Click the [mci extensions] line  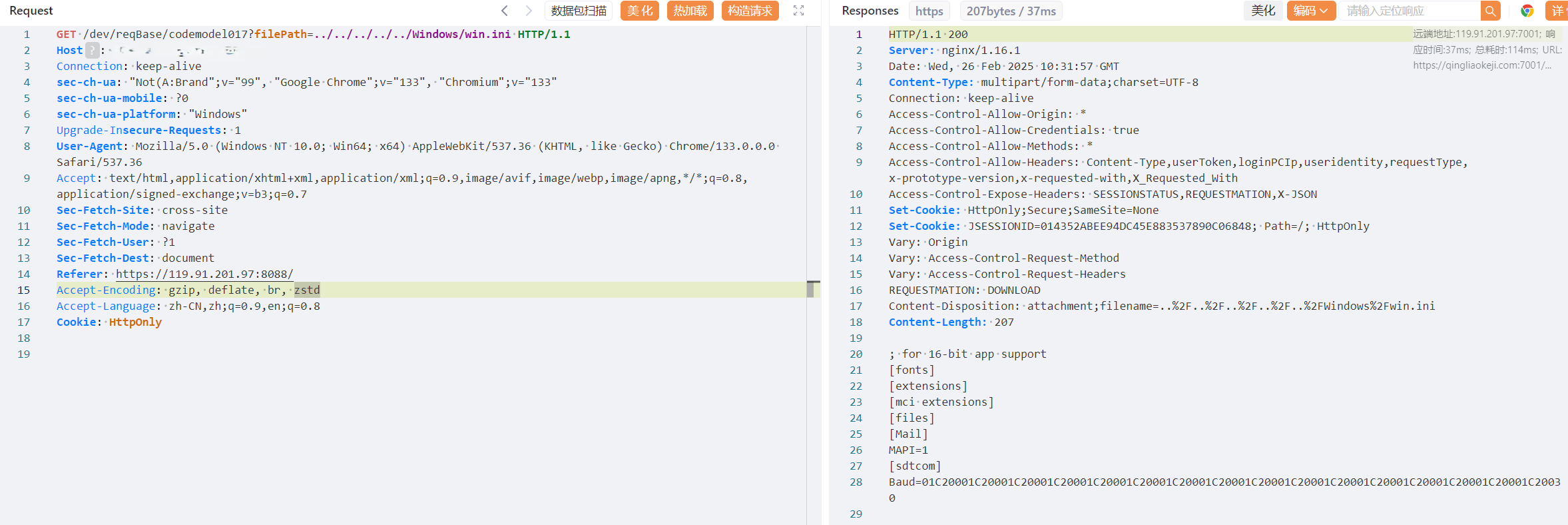click(x=941, y=402)
